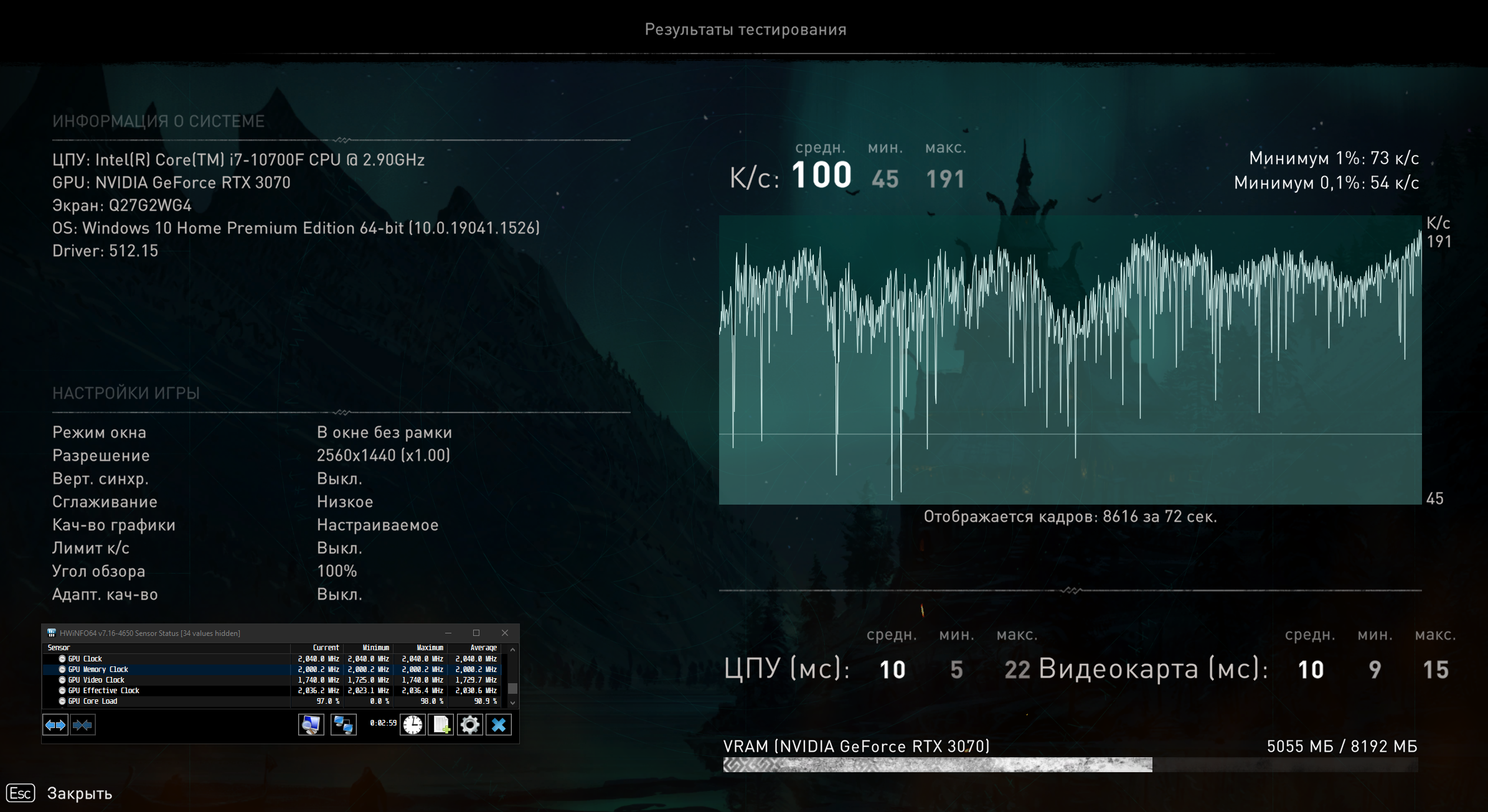
Task: Open HWiNFO summary monitor magnifier icon
Action: click(x=311, y=725)
